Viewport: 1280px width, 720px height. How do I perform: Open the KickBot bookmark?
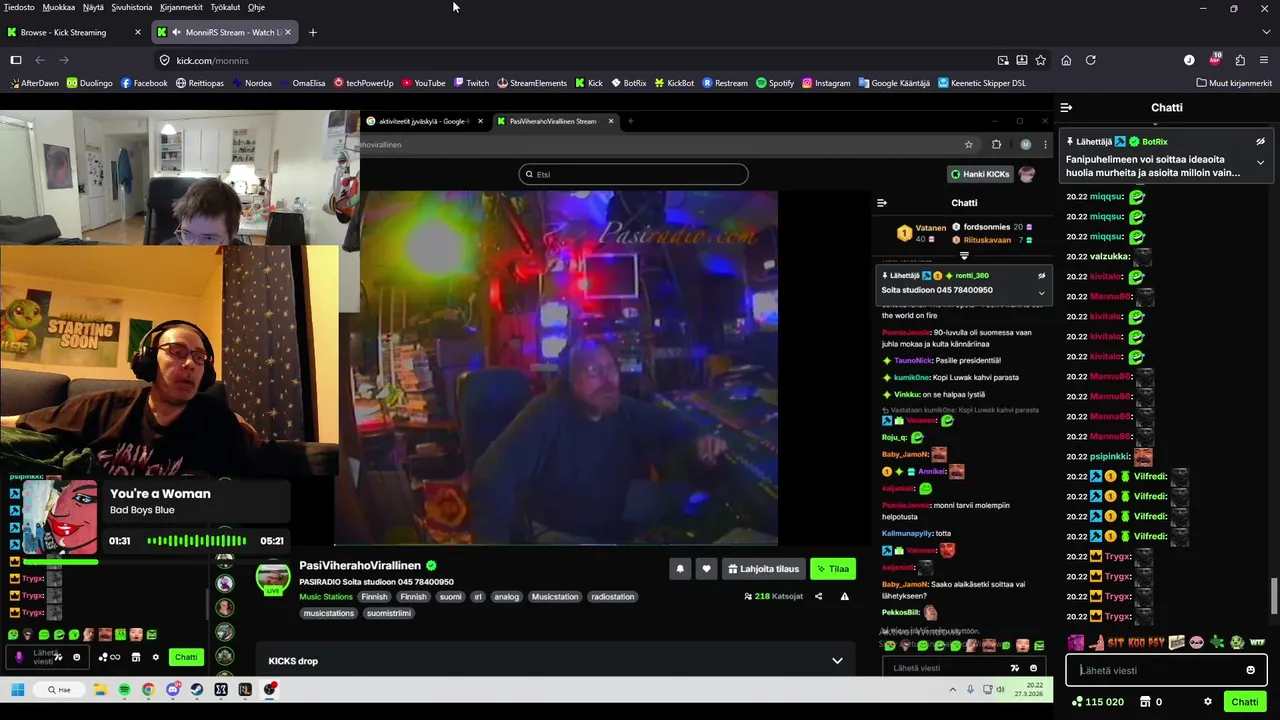pyautogui.click(x=673, y=83)
